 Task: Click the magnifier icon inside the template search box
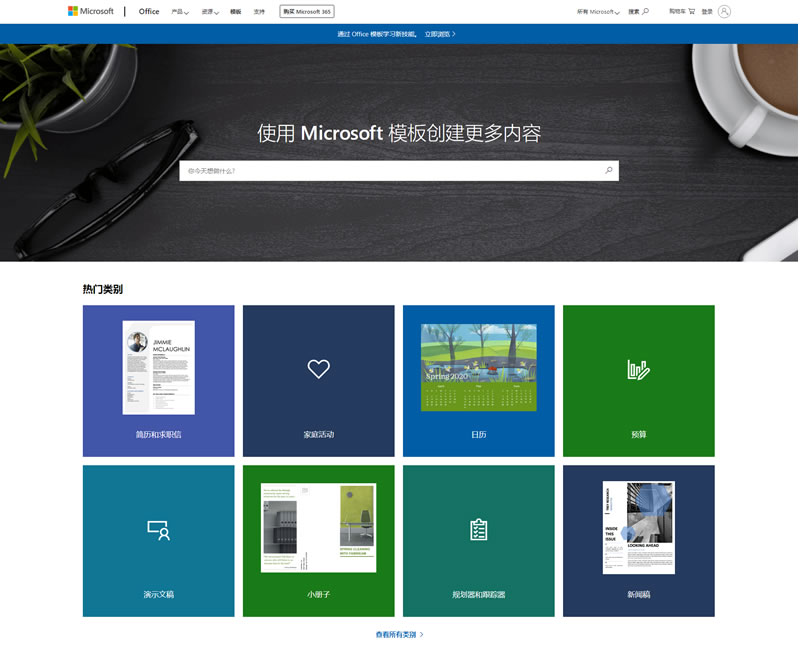pos(609,170)
